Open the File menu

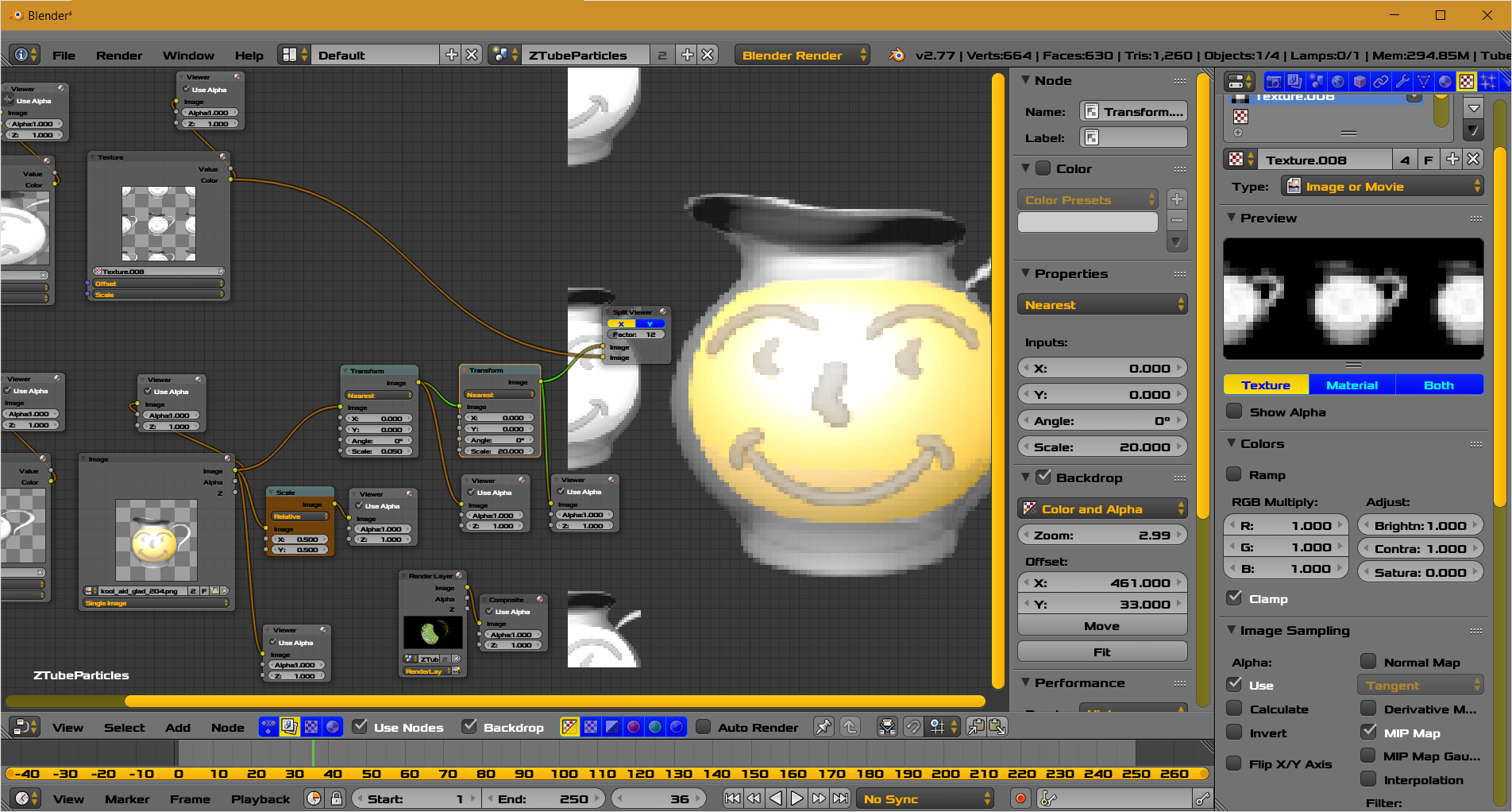64,55
